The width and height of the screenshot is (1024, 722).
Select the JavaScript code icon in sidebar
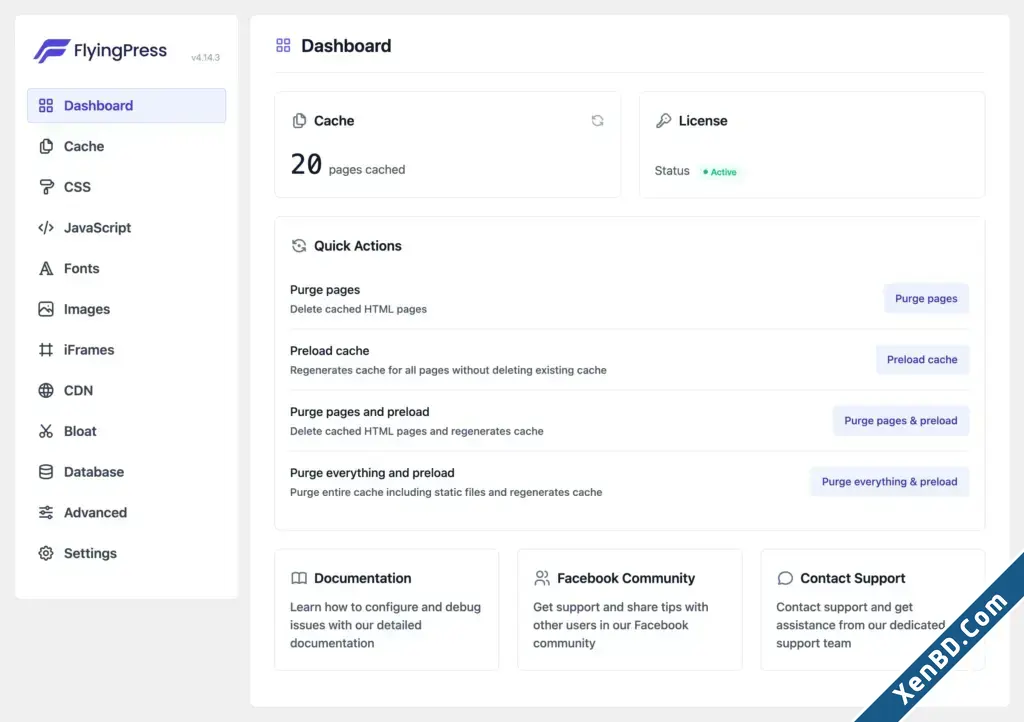[x=46, y=228]
